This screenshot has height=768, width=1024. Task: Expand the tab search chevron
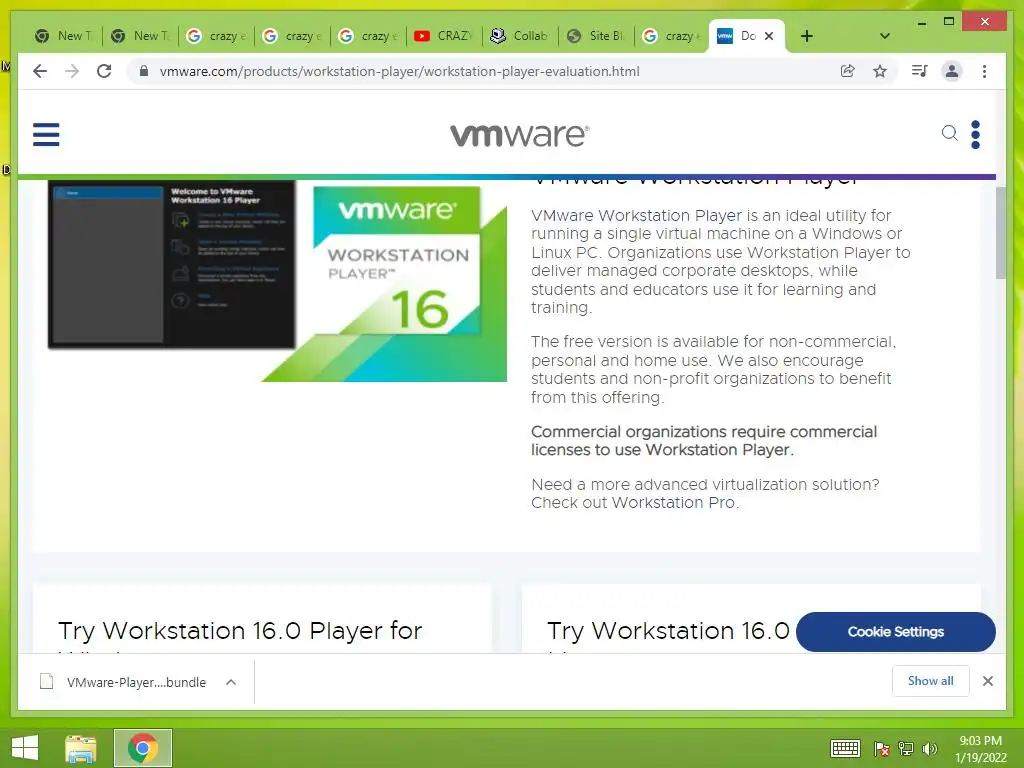click(885, 36)
